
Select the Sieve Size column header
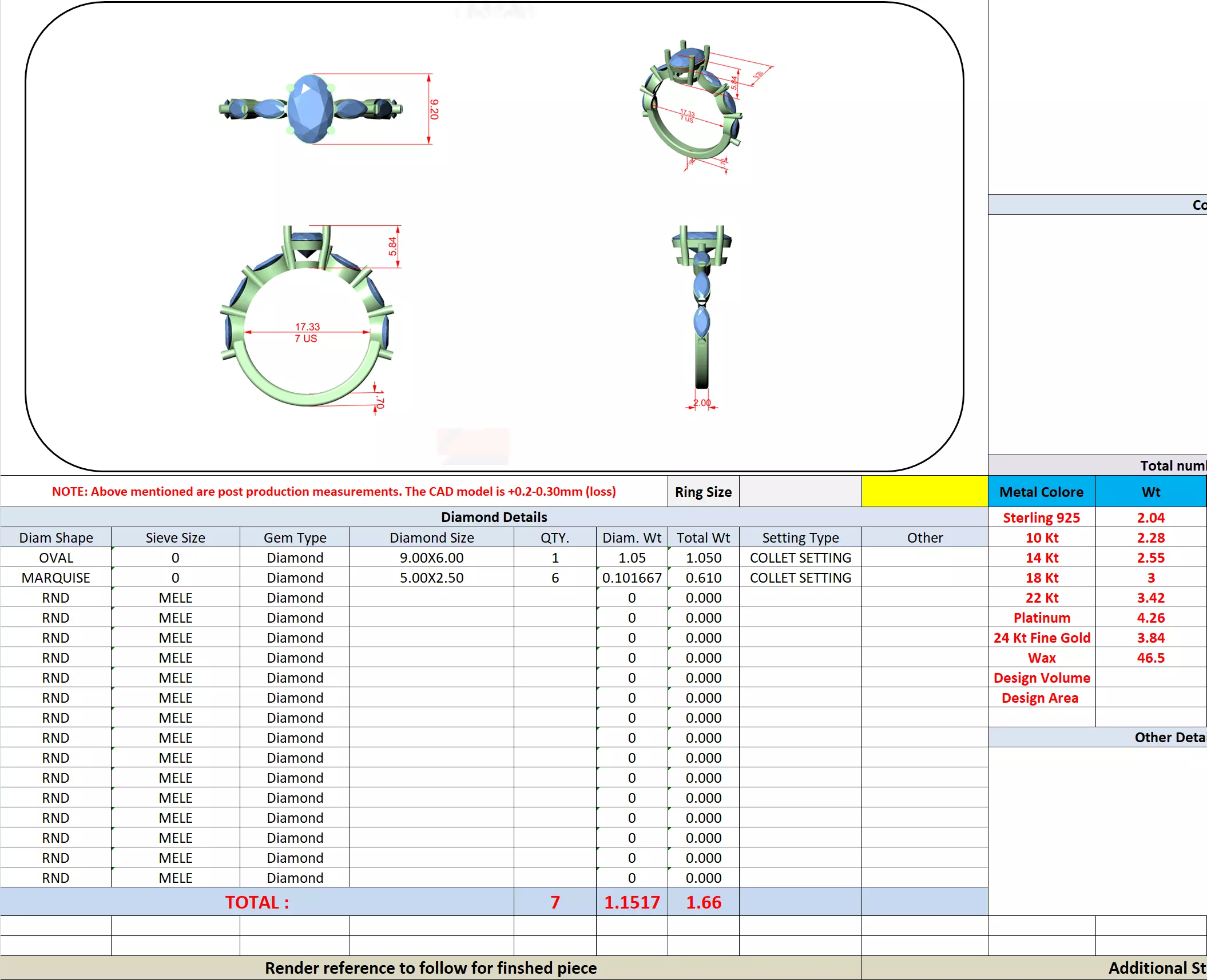click(x=175, y=537)
